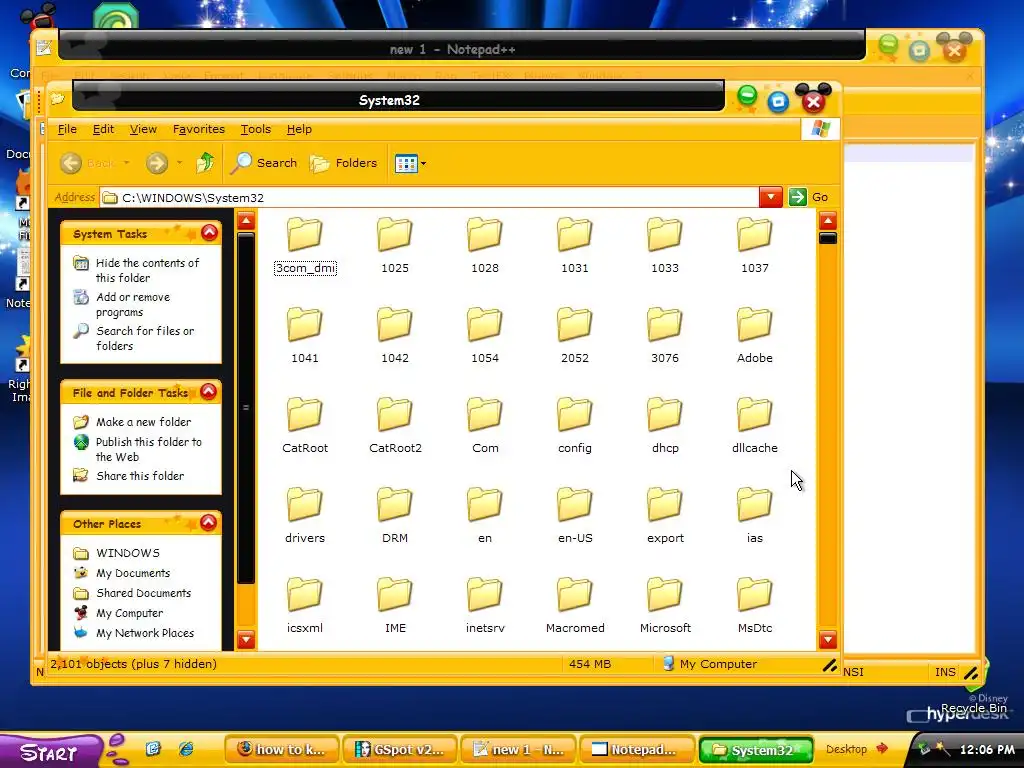
Task: Select the 1031 folder
Action: (575, 246)
